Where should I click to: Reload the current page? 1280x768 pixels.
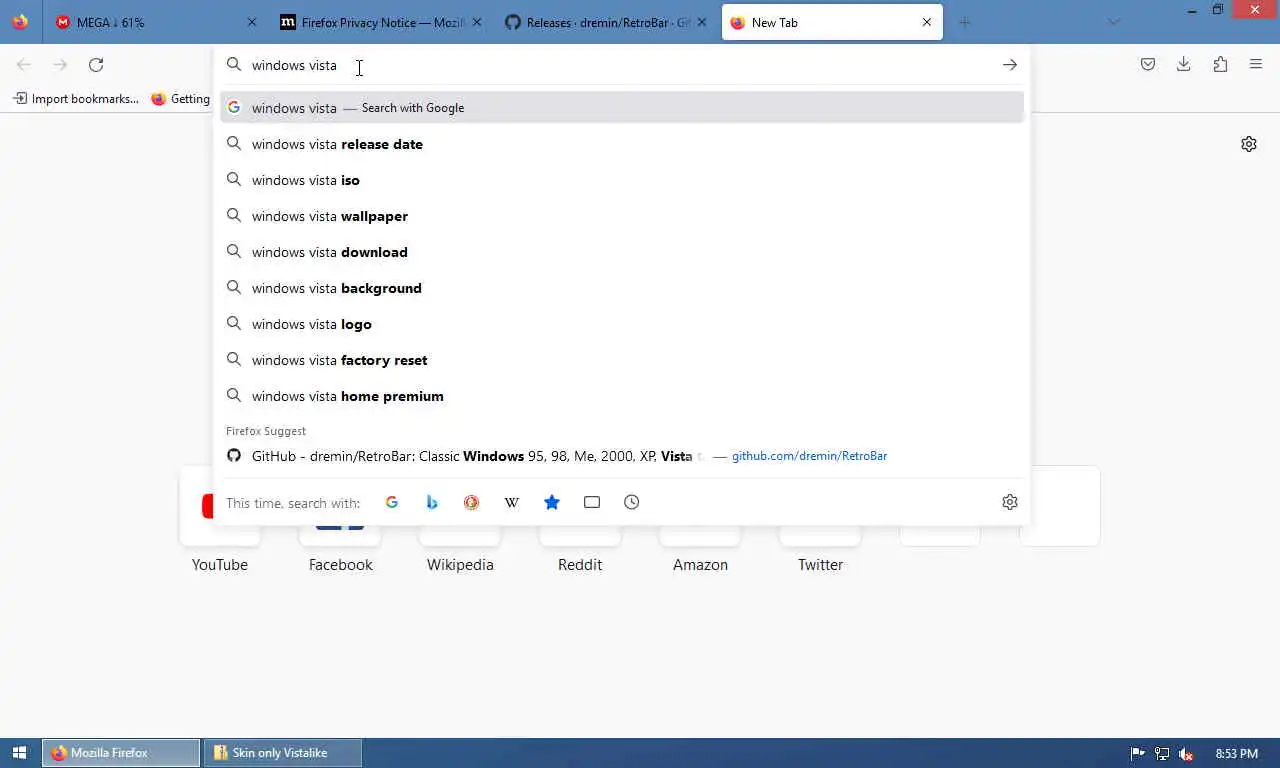point(96,65)
